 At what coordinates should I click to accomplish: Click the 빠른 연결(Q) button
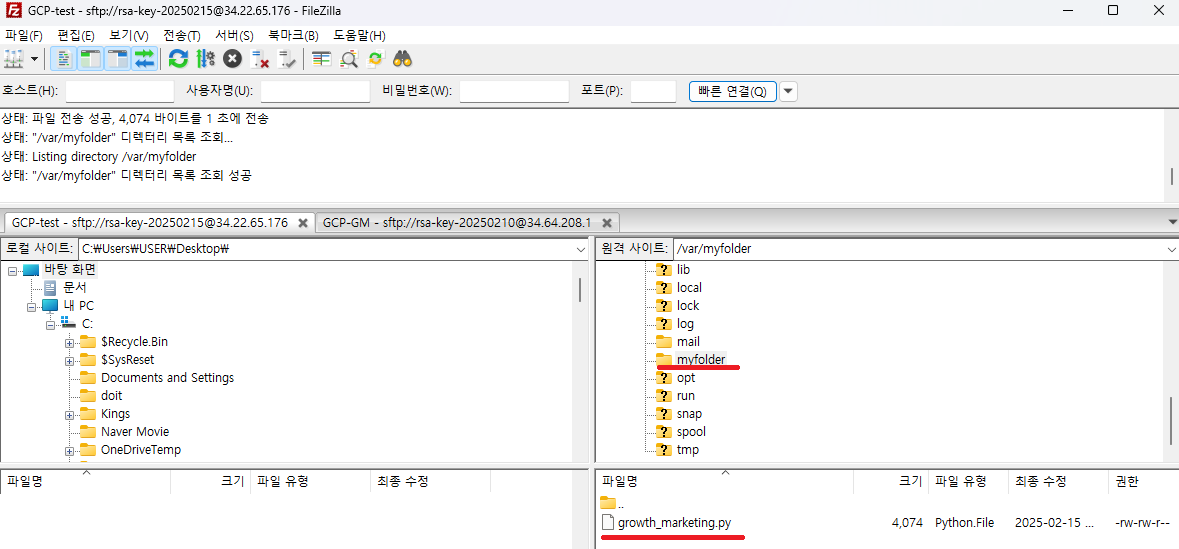(732, 92)
